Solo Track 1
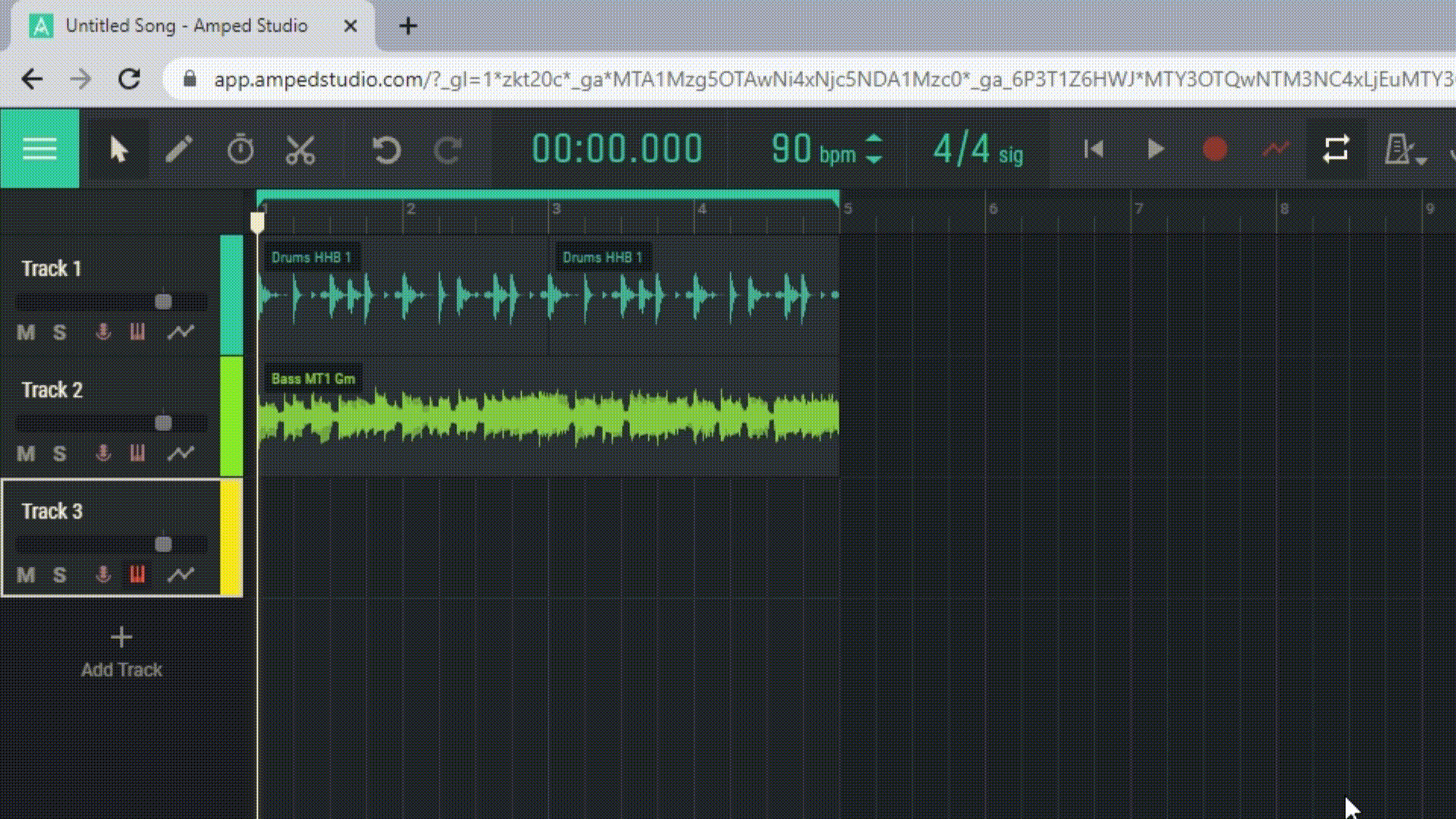Viewport: 1456px width, 819px height. coord(59,331)
